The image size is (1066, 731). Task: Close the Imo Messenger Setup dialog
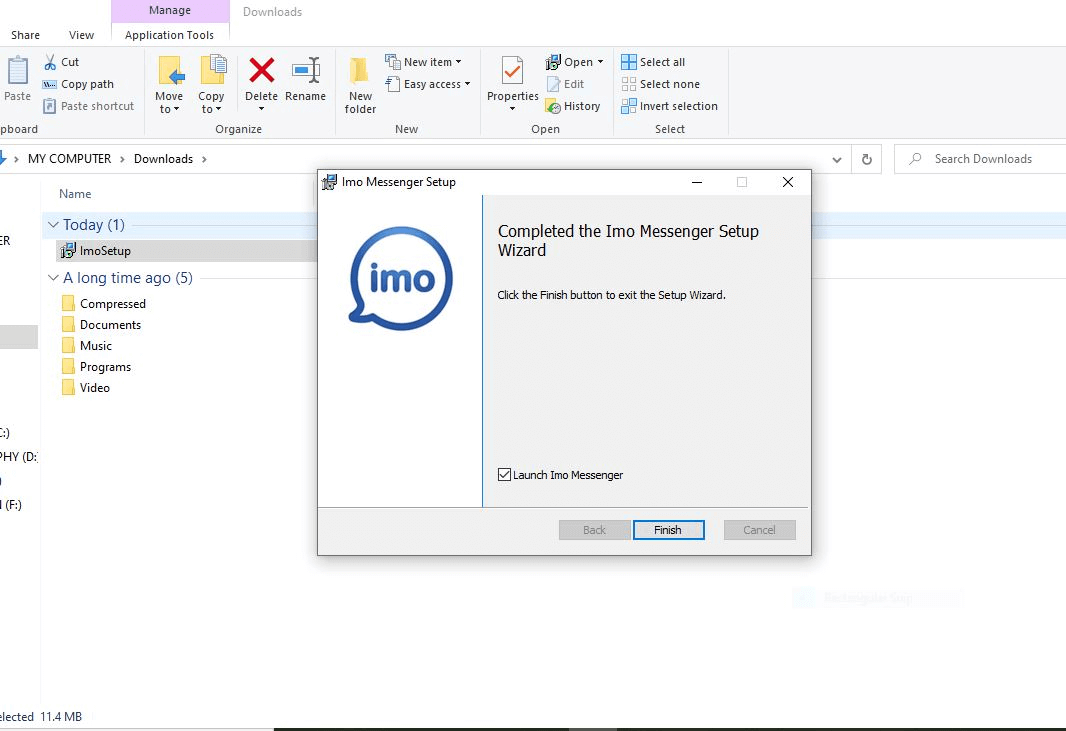pos(787,182)
